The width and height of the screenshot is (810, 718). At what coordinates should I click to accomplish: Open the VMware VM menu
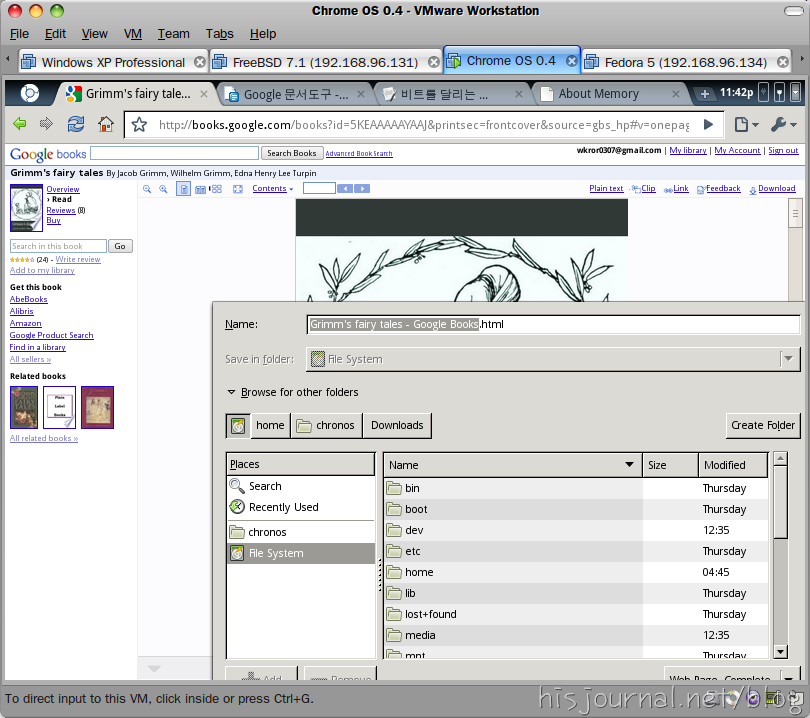click(133, 34)
